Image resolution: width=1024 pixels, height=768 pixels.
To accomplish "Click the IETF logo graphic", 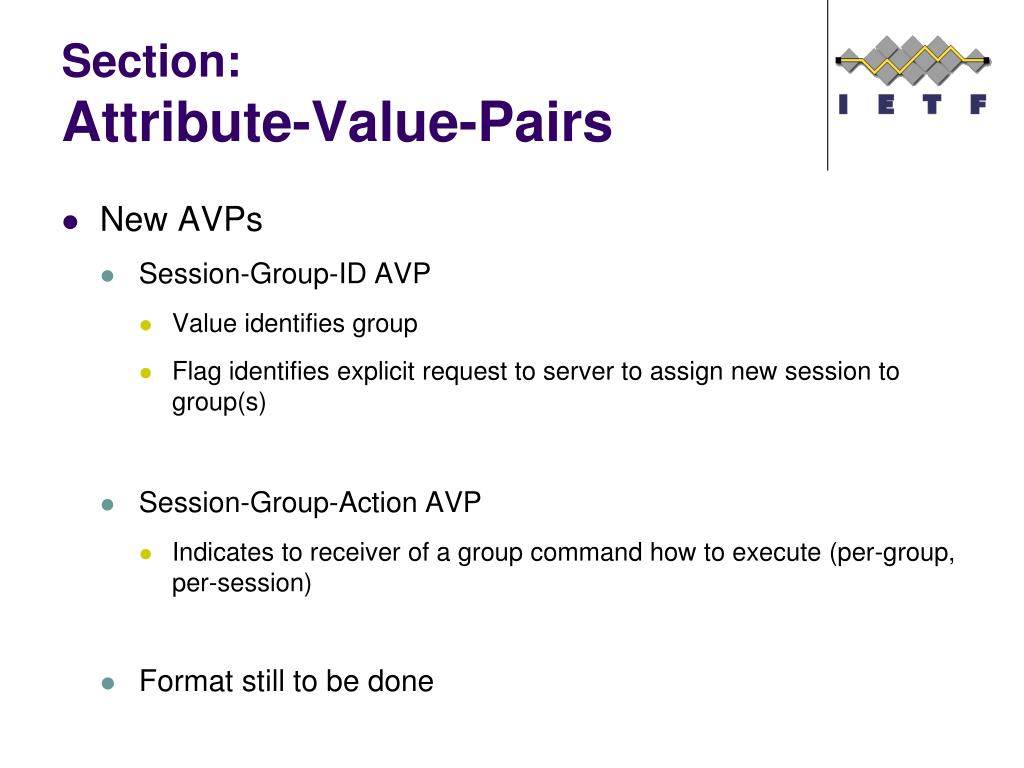I will (x=913, y=75).
